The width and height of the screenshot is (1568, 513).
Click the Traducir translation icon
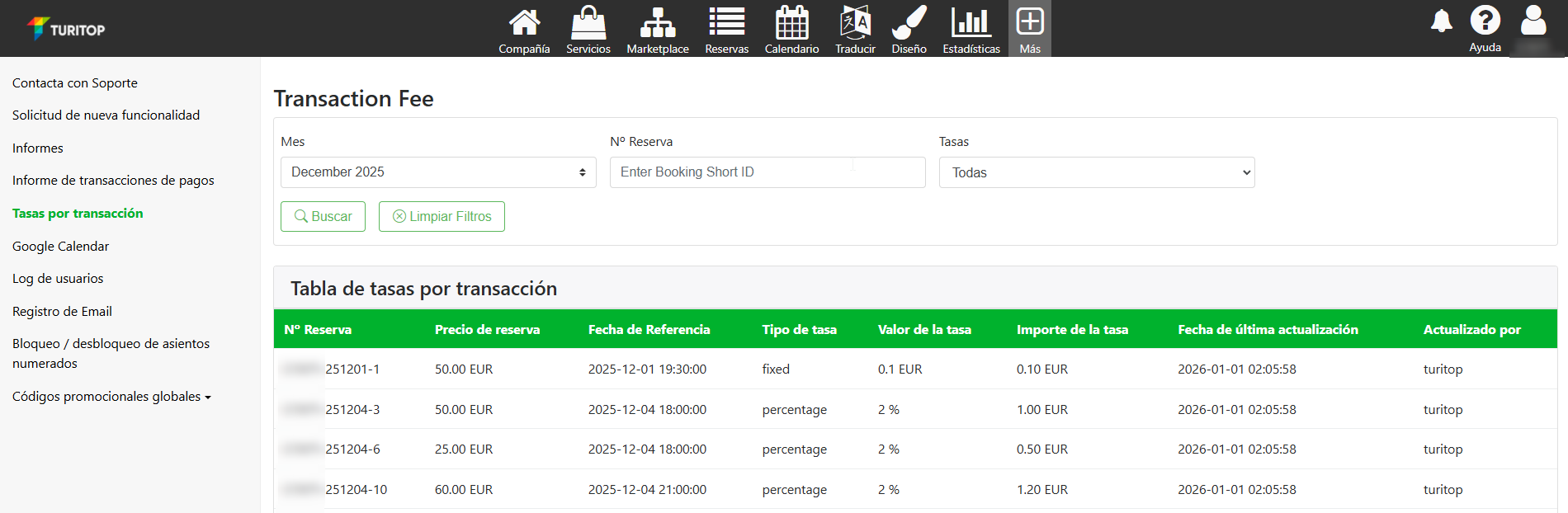pyautogui.click(x=855, y=23)
